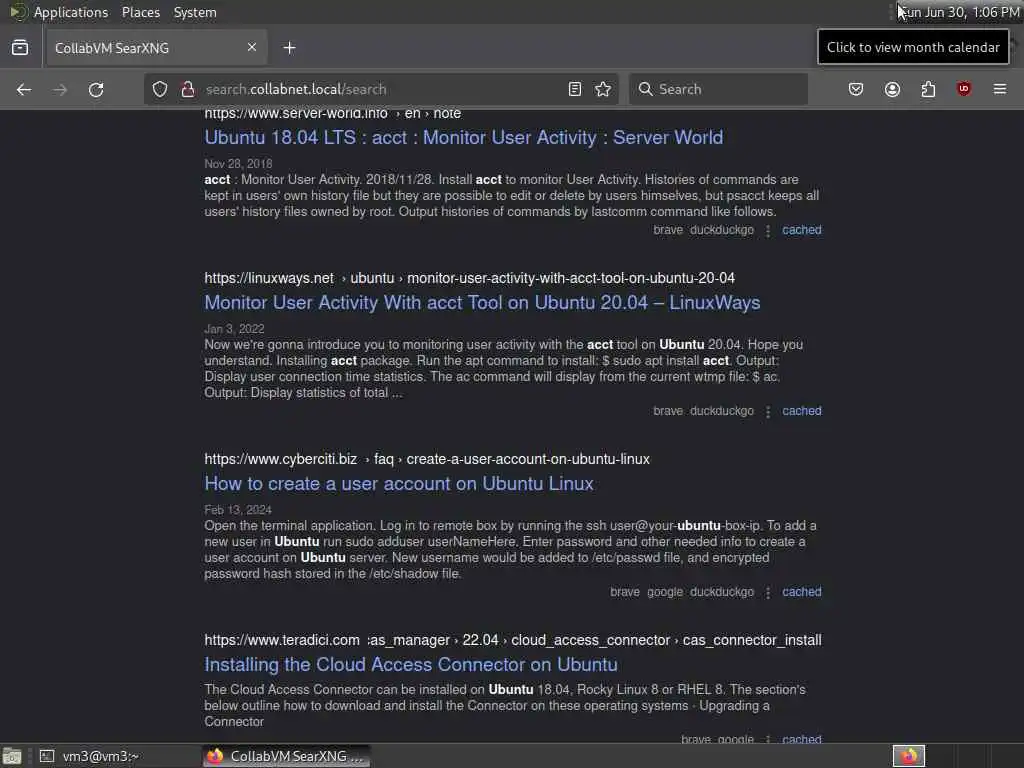Open the Extensions puzzle icon
The image size is (1024, 768).
(x=928, y=89)
